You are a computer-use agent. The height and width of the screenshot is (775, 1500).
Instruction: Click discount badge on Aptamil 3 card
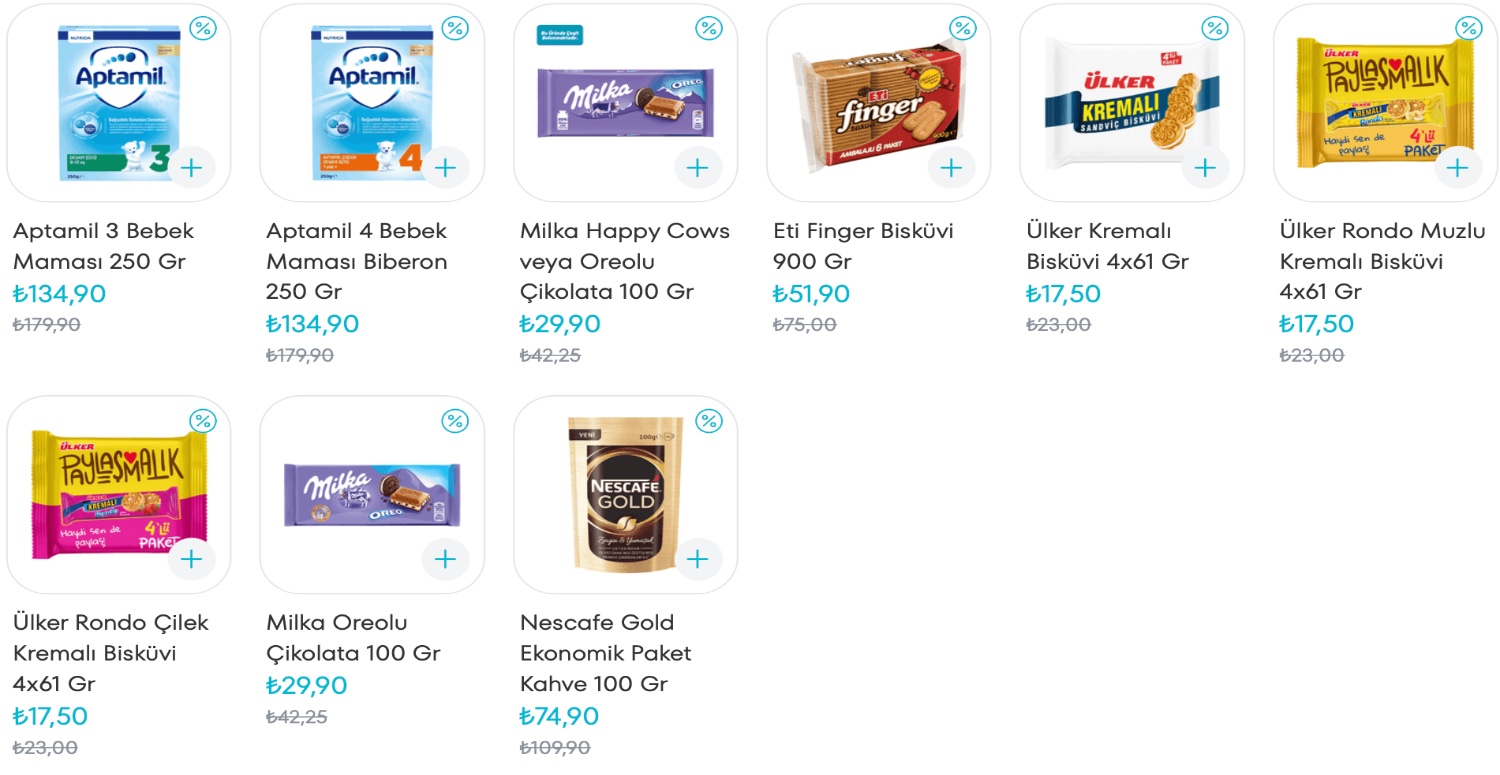click(x=203, y=28)
